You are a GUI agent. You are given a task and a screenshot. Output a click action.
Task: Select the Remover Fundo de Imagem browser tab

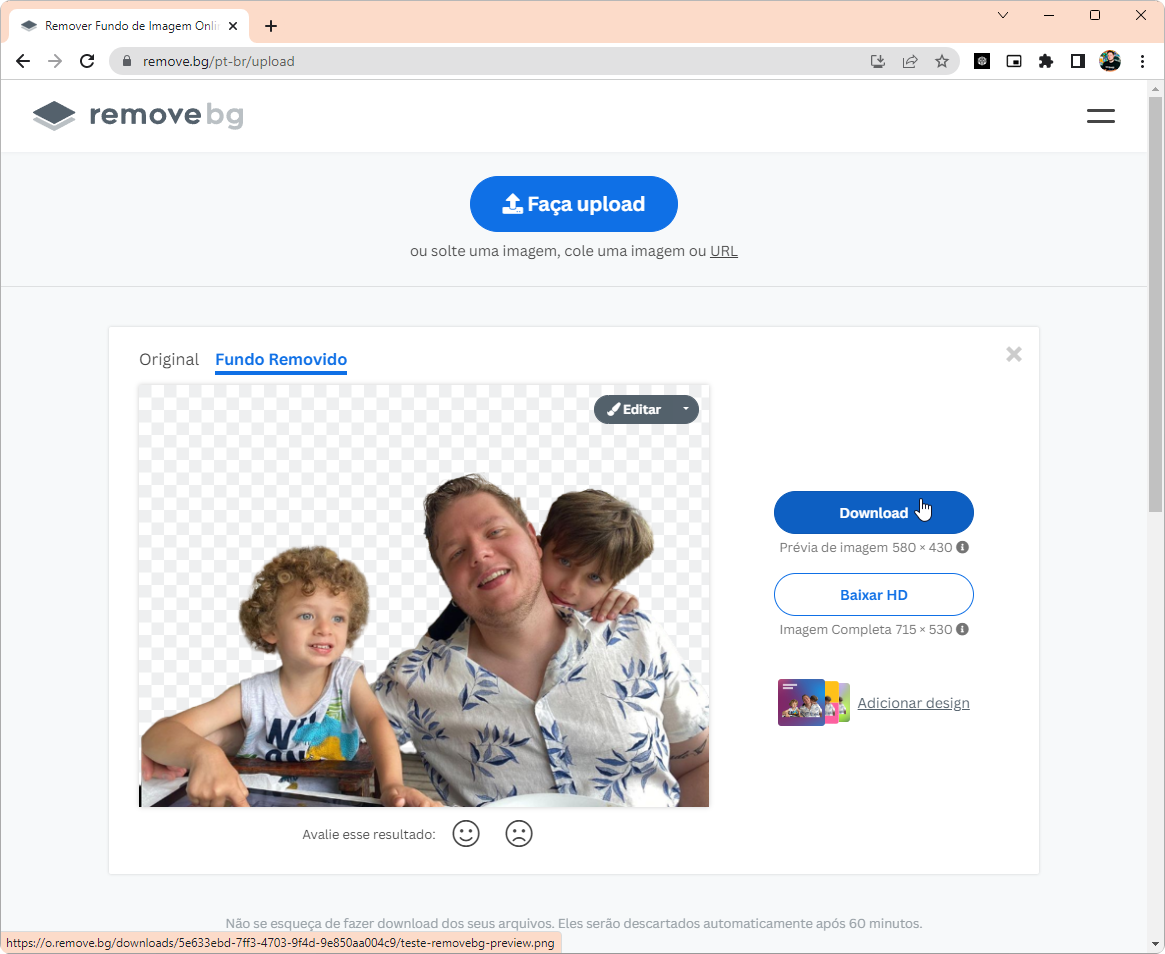[x=130, y=26]
